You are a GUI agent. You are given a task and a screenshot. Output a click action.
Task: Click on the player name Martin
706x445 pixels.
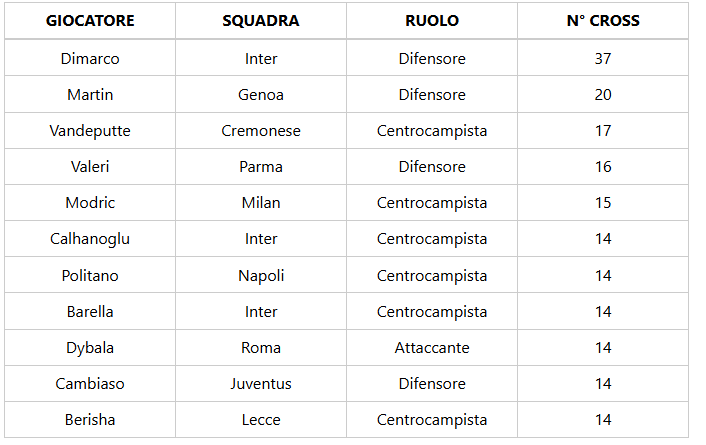click(x=90, y=95)
